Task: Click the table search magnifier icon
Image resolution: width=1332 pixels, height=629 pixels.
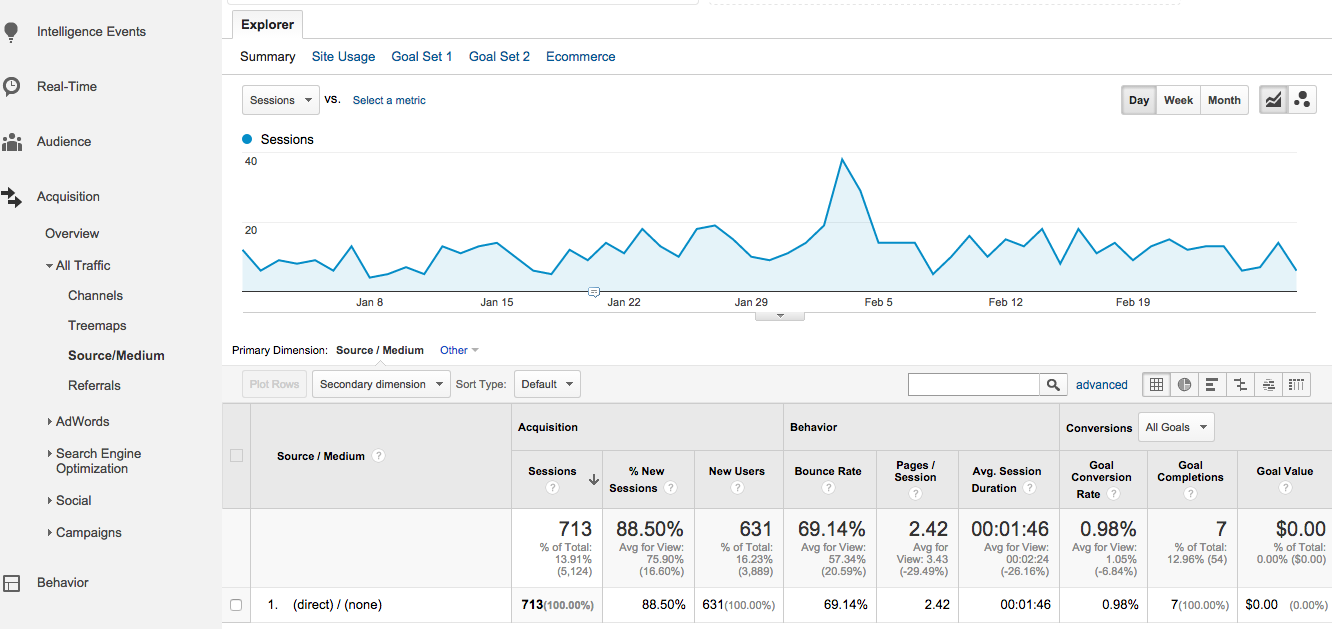Action: tap(1053, 385)
